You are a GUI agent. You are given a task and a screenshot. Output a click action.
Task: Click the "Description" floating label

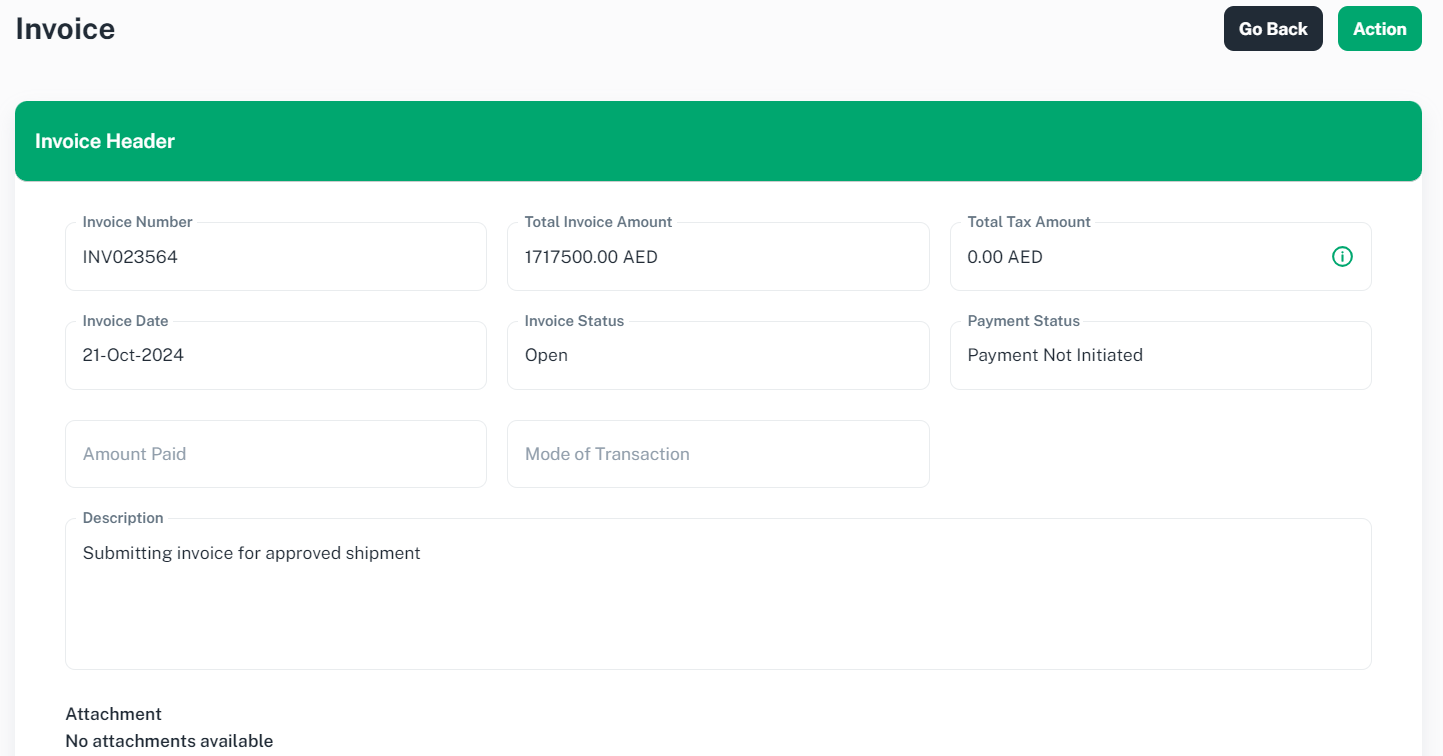pyautogui.click(x=123, y=518)
